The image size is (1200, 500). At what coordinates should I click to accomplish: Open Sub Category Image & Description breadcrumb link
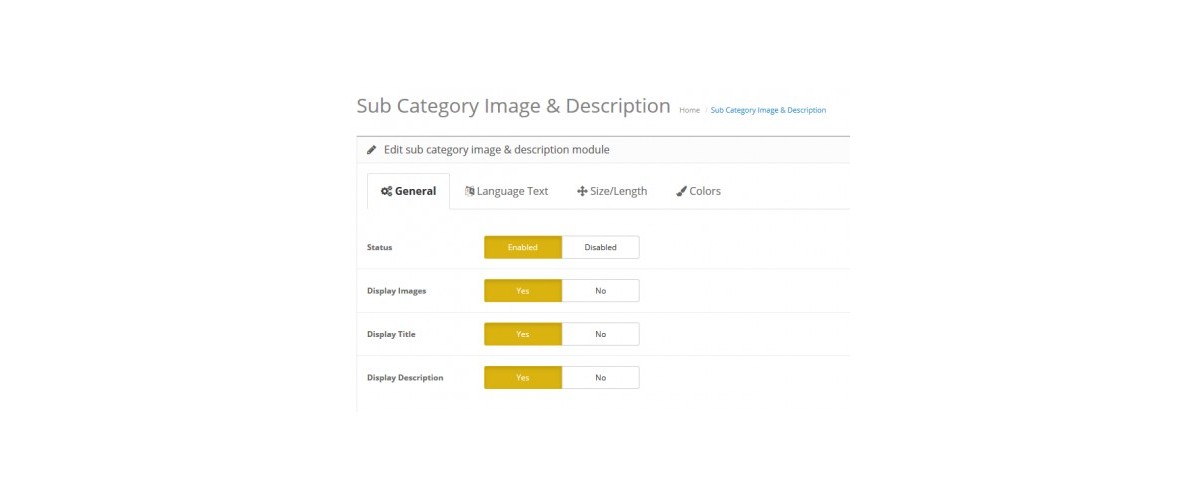(768, 110)
